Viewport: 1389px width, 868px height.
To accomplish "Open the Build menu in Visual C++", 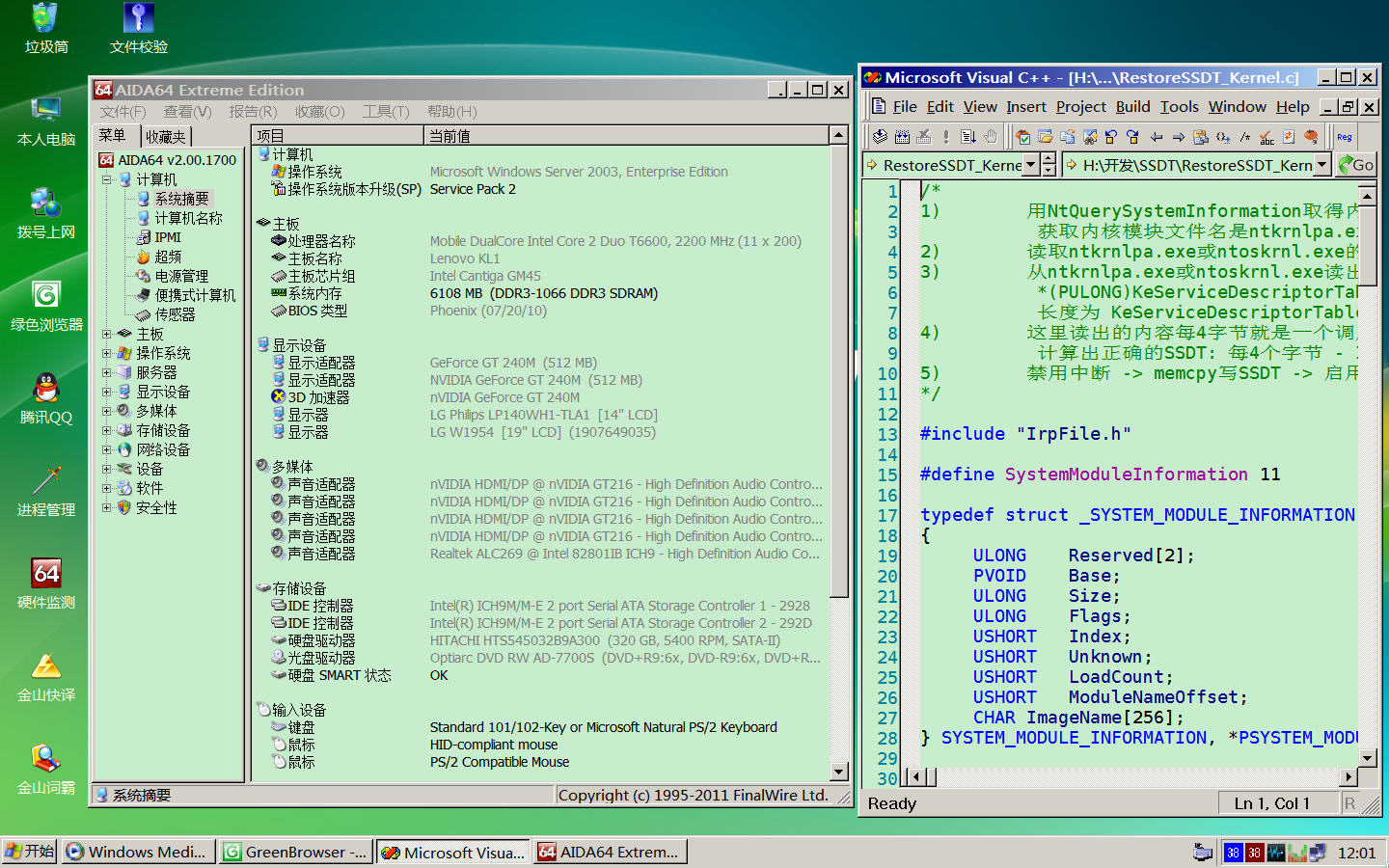I will (1132, 107).
